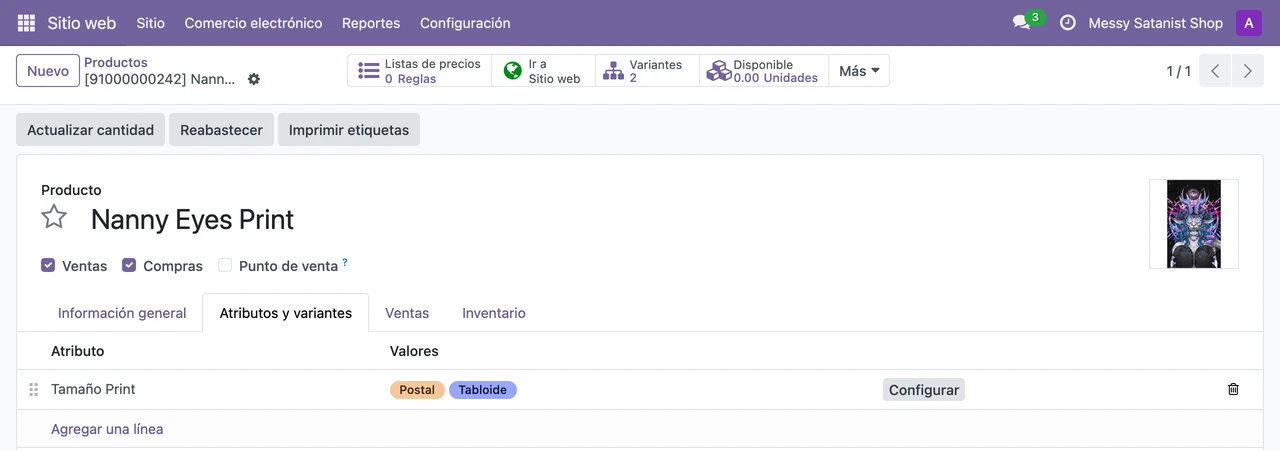Open the activities clock icon
1280x450 pixels.
tap(1067, 23)
